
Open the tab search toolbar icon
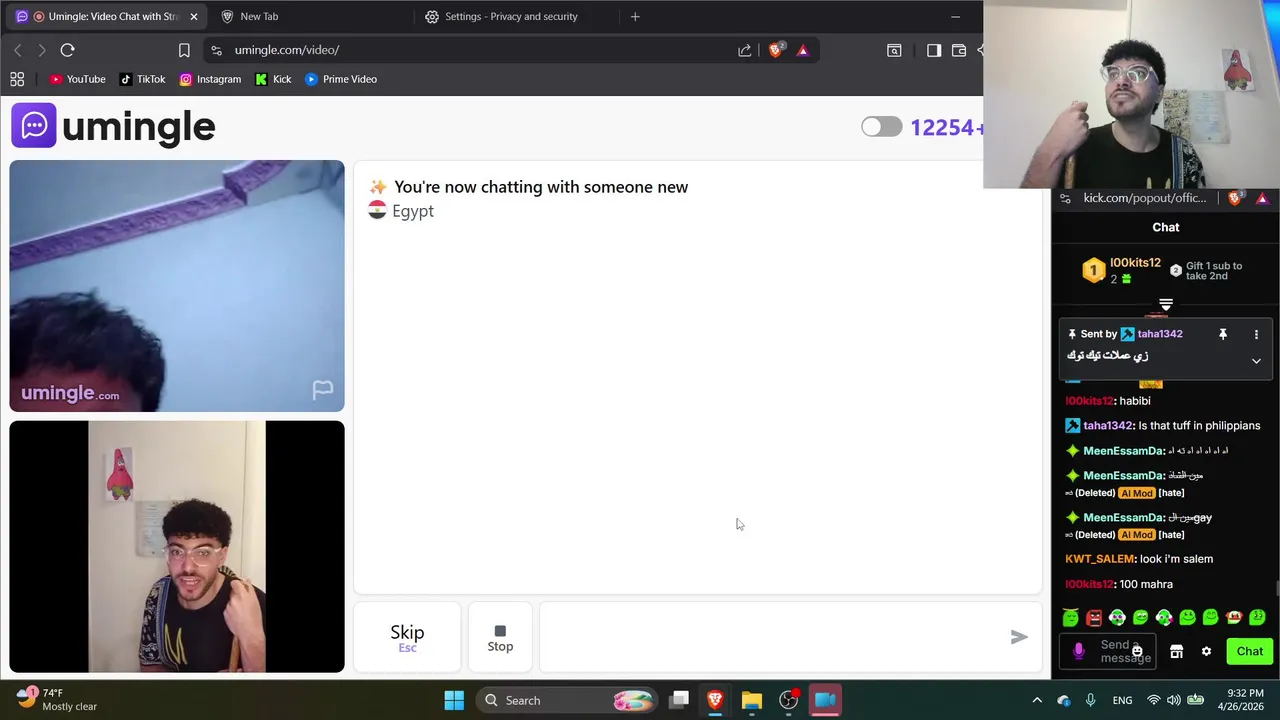pos(894,50)
